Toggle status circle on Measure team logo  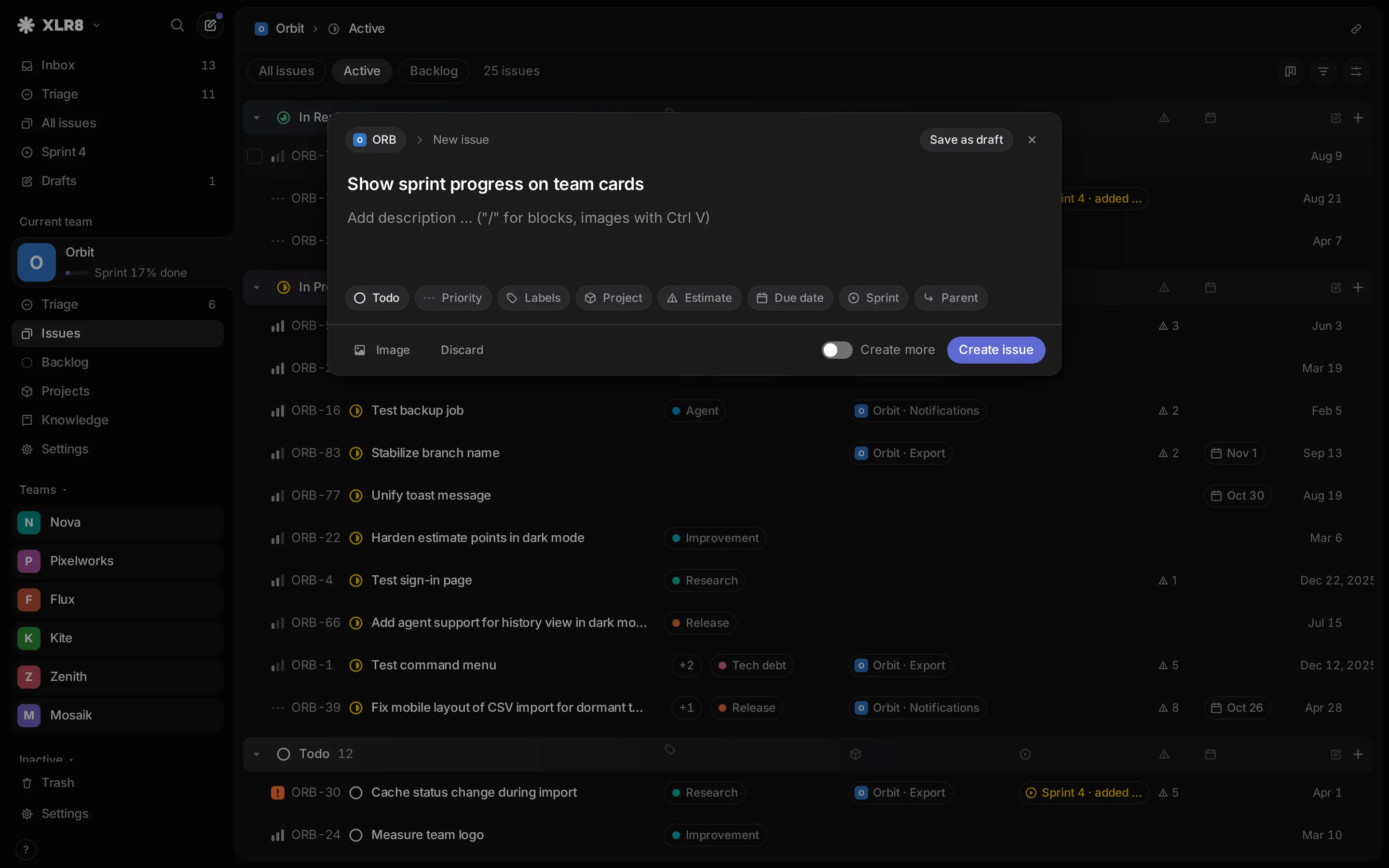tap(356, 835)
